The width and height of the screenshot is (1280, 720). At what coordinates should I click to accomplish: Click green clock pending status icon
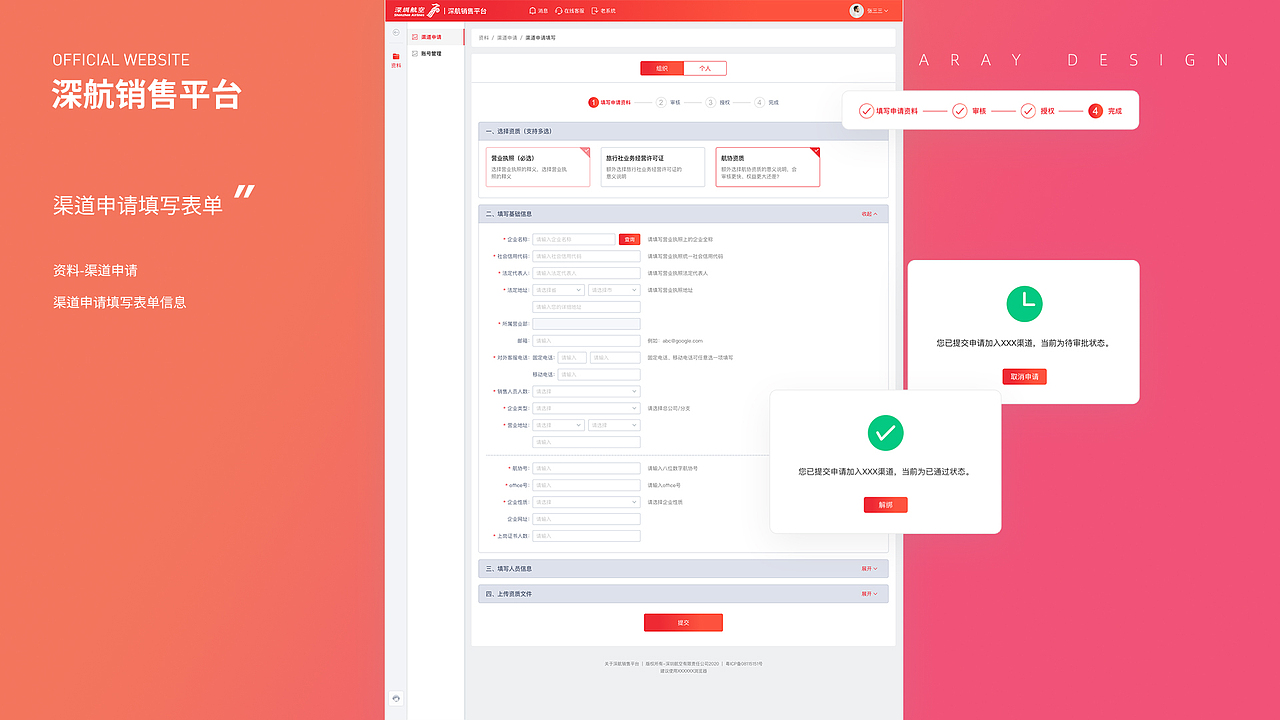[1024, 303]
